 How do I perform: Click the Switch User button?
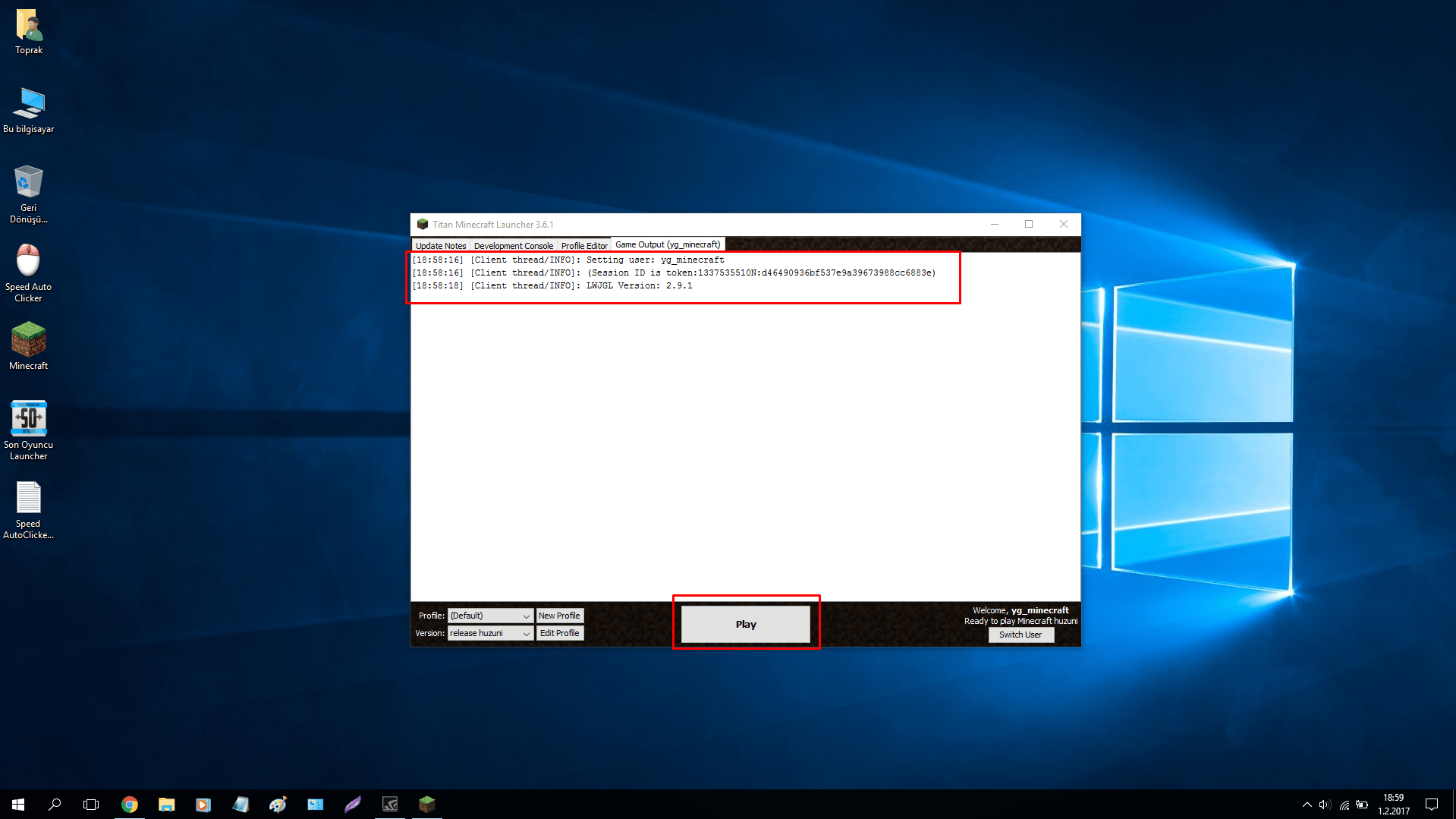(x=1020, y=635)
